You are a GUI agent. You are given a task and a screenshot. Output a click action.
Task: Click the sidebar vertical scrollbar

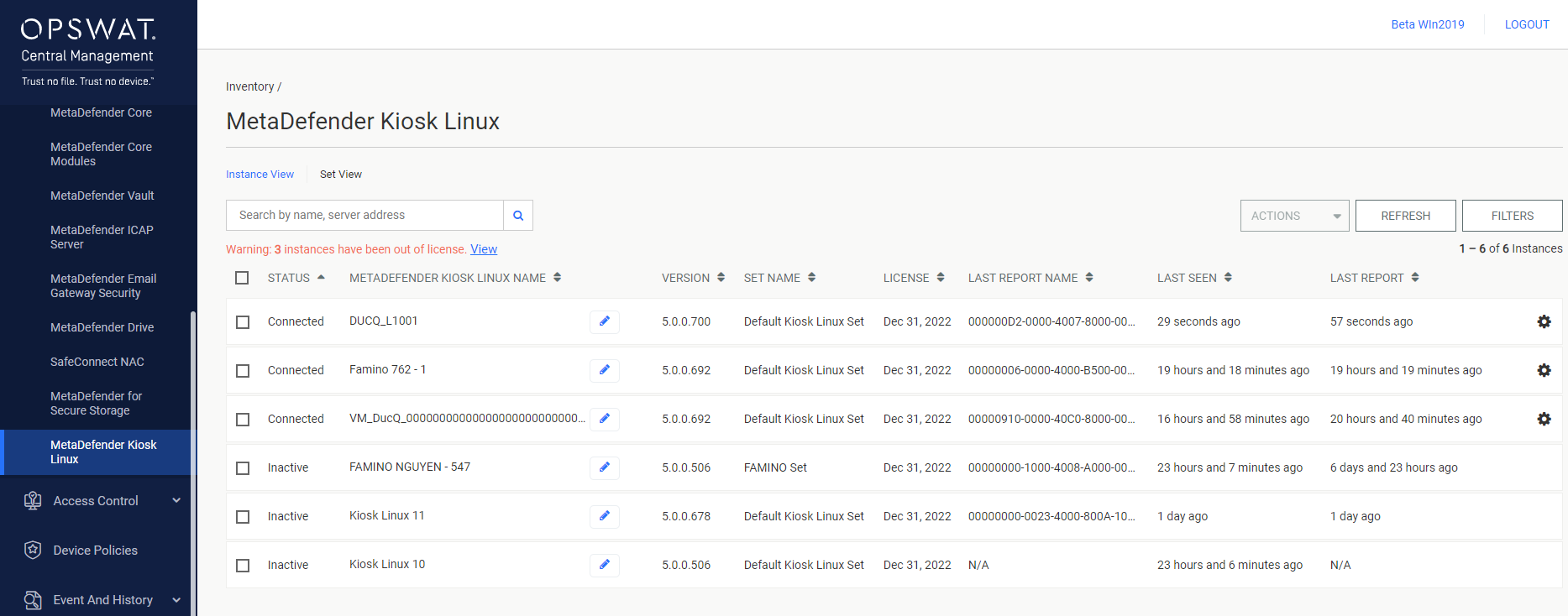(x=193, y=463)
